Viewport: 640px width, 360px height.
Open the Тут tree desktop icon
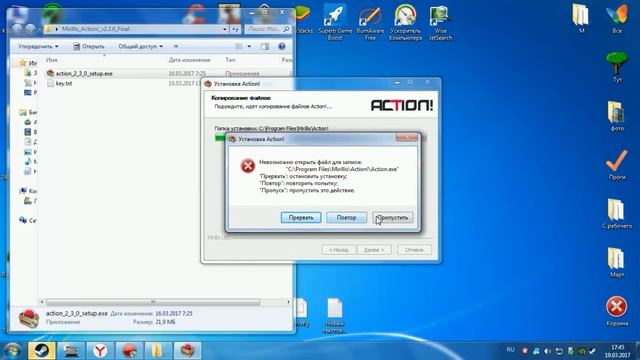click(x=617, y=67)
